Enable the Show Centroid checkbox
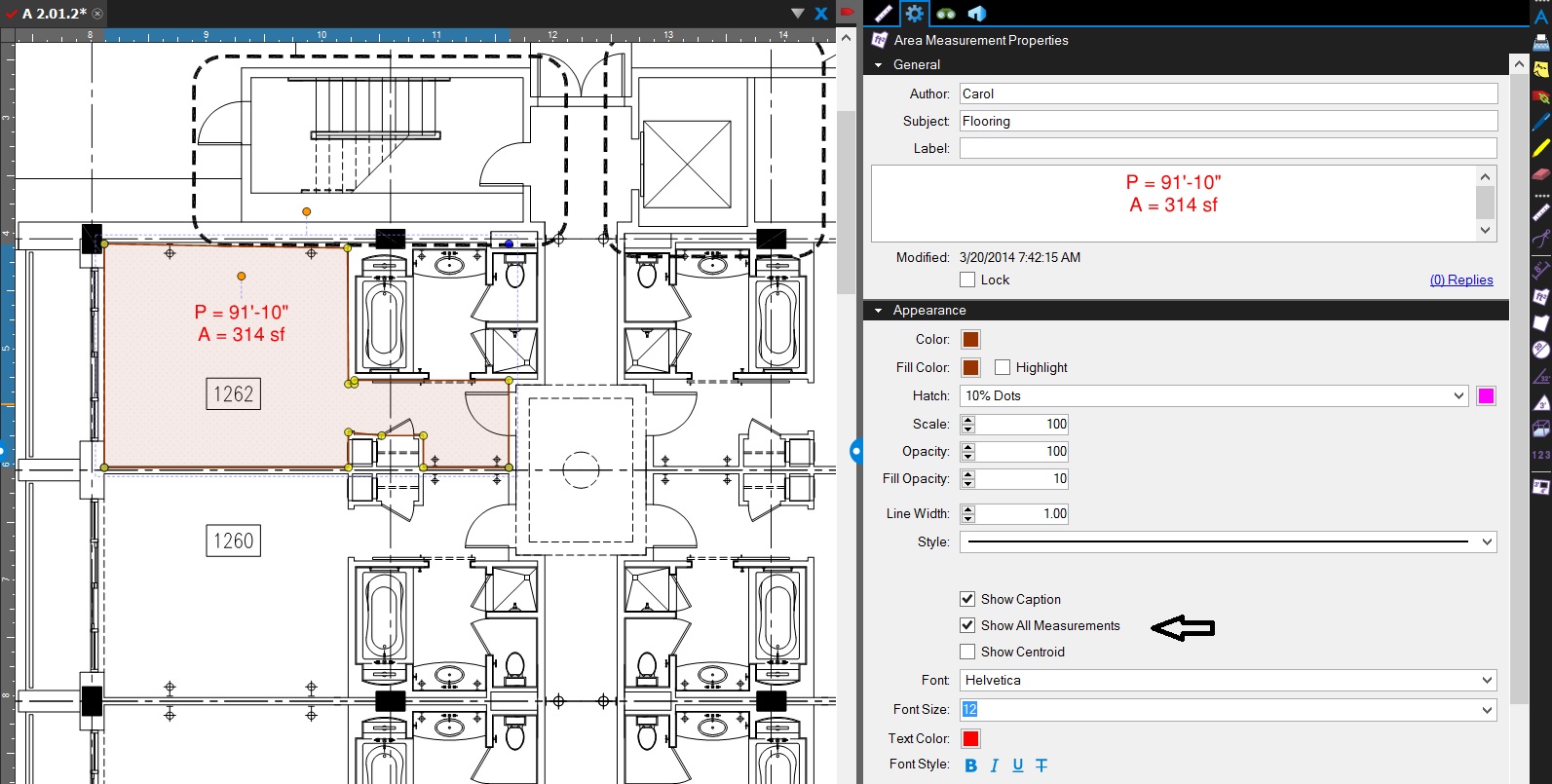Image resolution: width=1552 pixels, height=784 pixels. click(967, 652)
